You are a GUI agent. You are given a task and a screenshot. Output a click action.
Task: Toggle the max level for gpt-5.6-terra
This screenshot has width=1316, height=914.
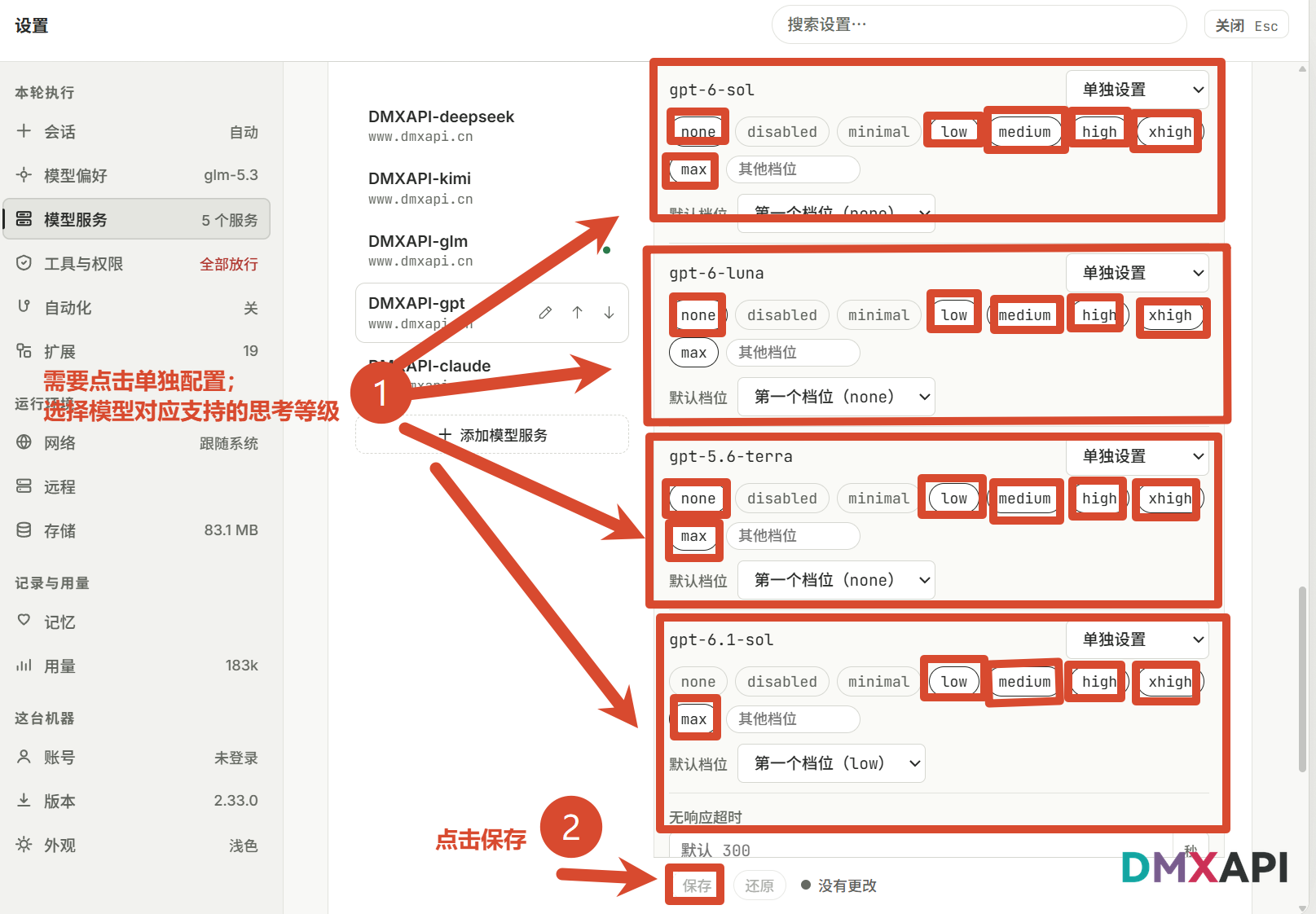693,536
